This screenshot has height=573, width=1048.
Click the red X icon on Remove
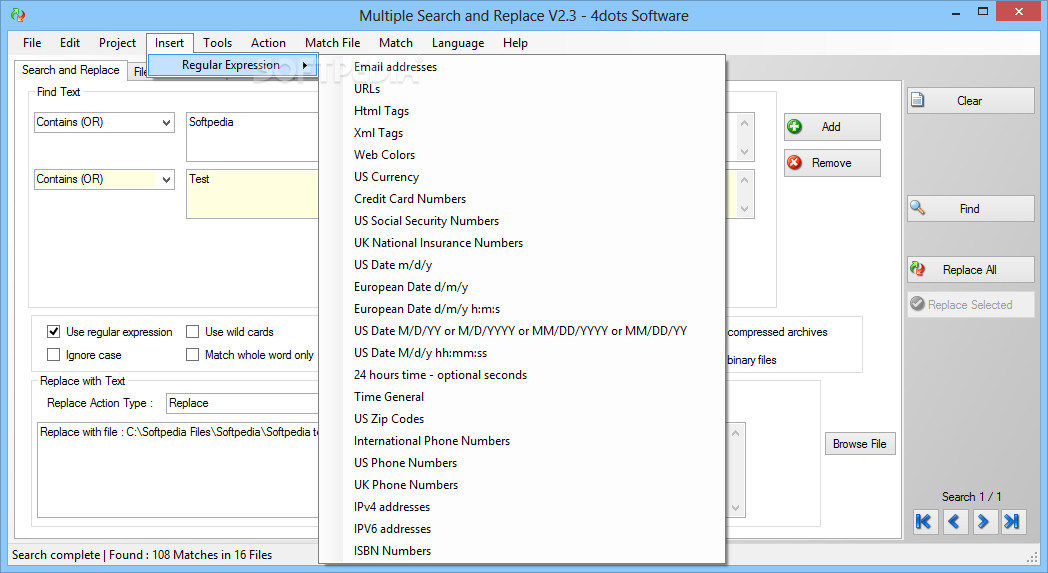tap(795, 162)
